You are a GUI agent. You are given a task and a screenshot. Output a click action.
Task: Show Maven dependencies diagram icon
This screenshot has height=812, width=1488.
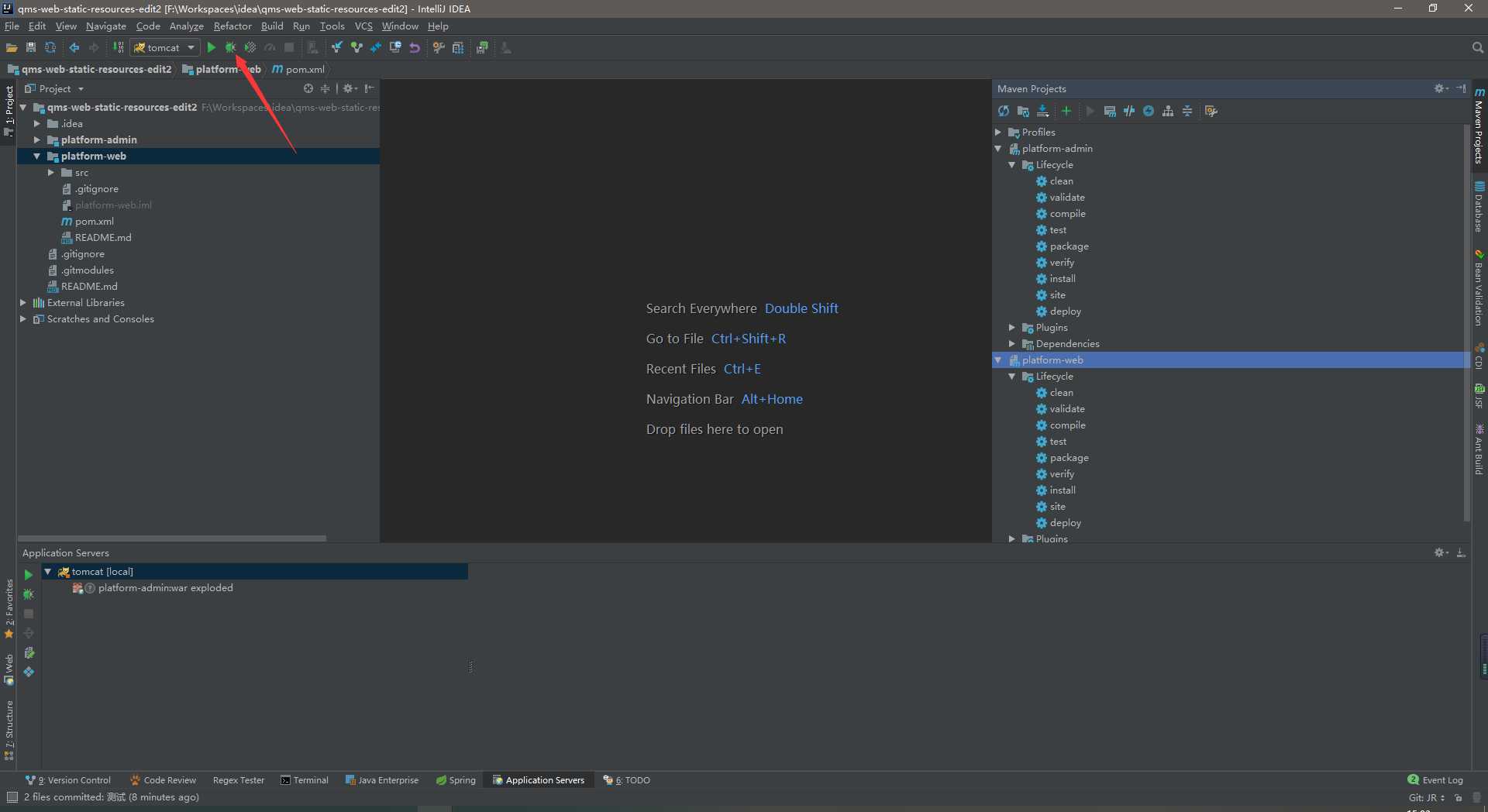[x=1168, y=111]
